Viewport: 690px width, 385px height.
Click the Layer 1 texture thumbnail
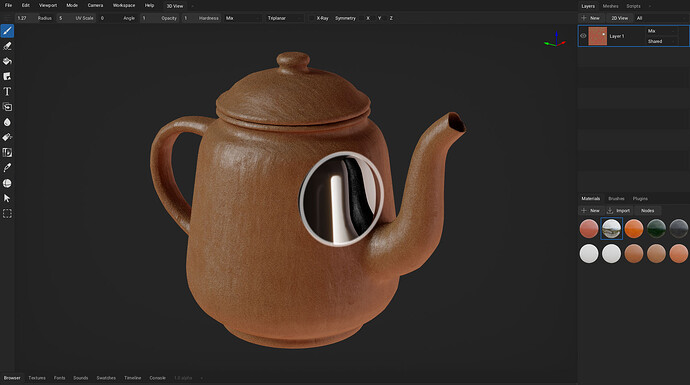(x=598, y=36)
